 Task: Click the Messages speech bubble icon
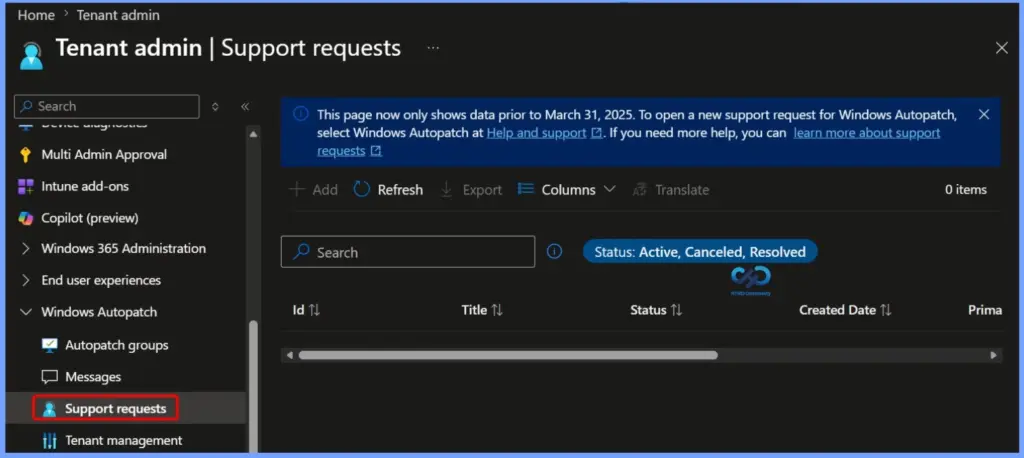tap(50, 377)
